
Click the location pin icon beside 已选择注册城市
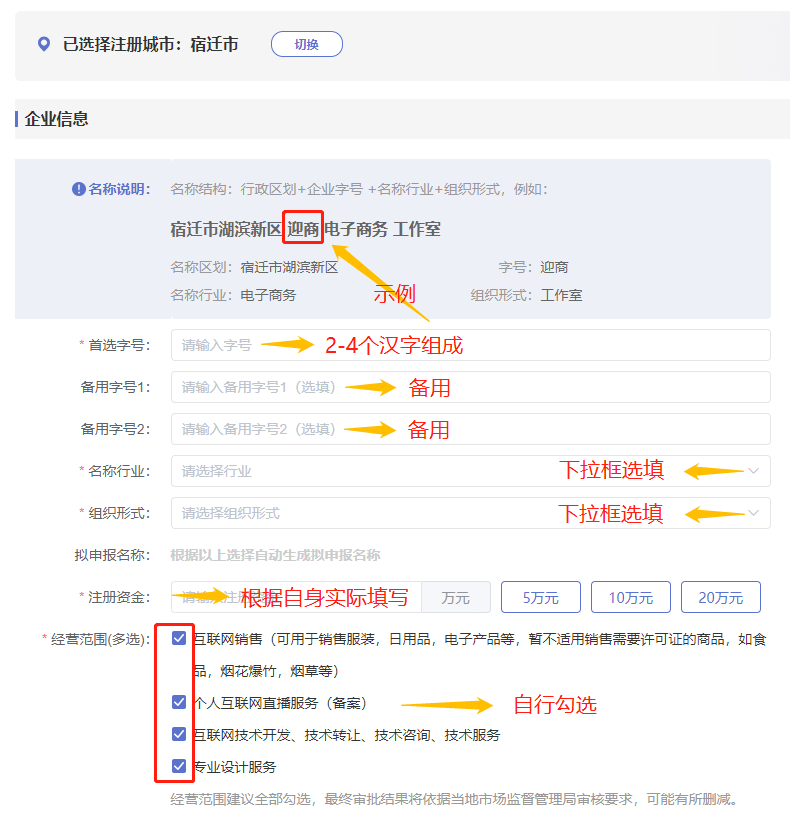[43, 44]
